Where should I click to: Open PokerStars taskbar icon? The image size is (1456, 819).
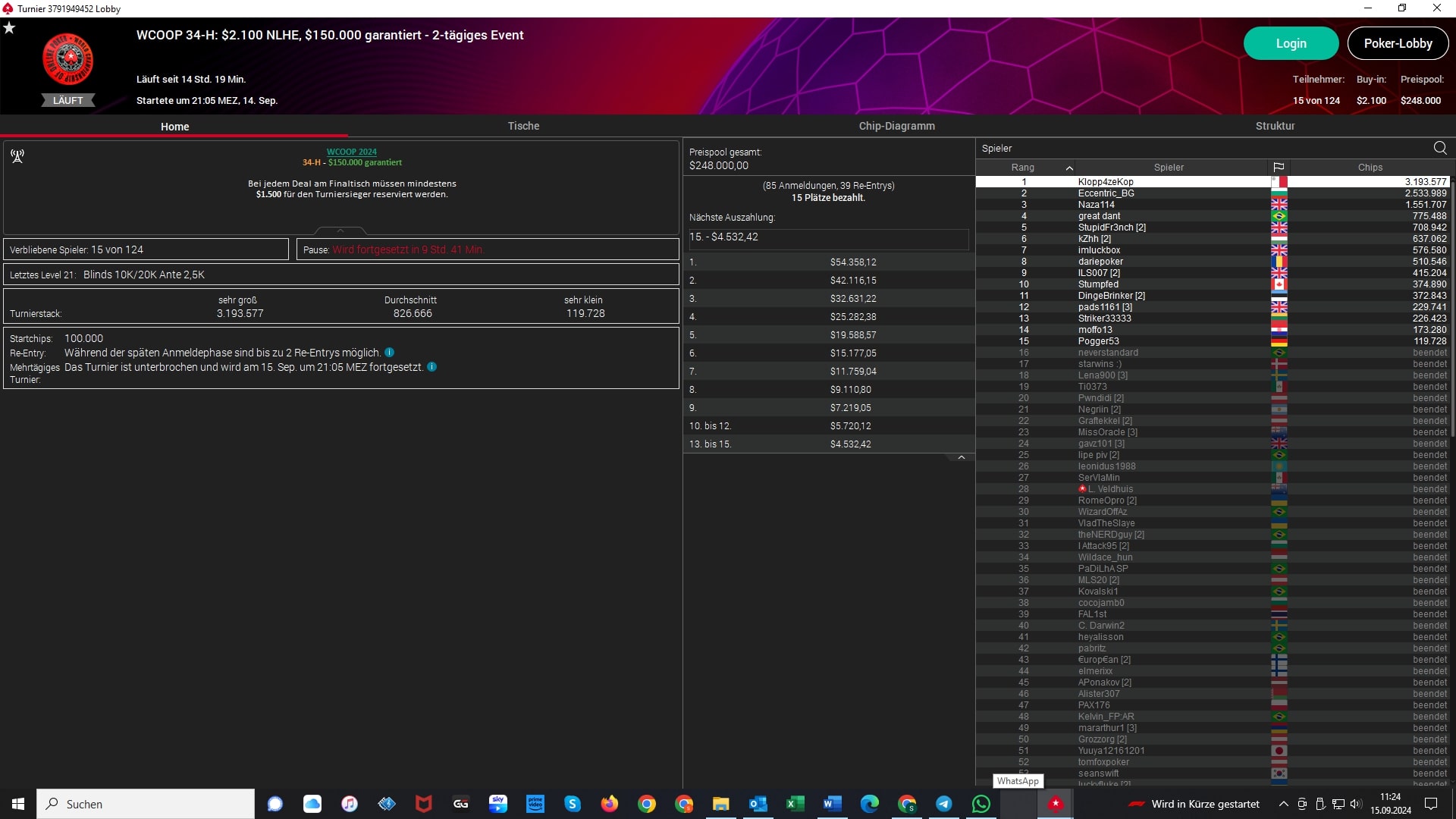[1055, 804]
